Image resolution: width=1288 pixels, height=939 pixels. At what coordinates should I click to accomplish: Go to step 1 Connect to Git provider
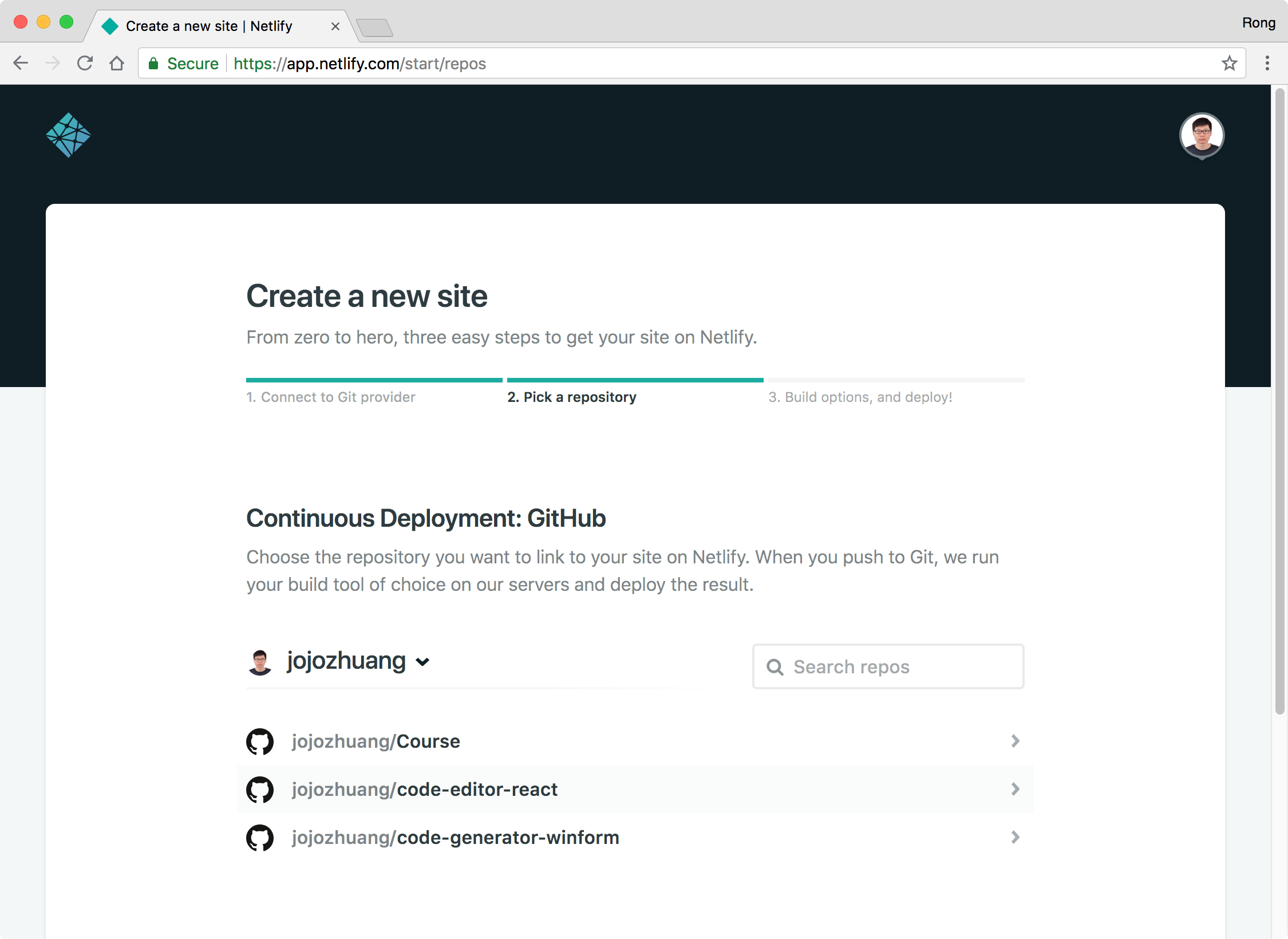pos(331,397)
